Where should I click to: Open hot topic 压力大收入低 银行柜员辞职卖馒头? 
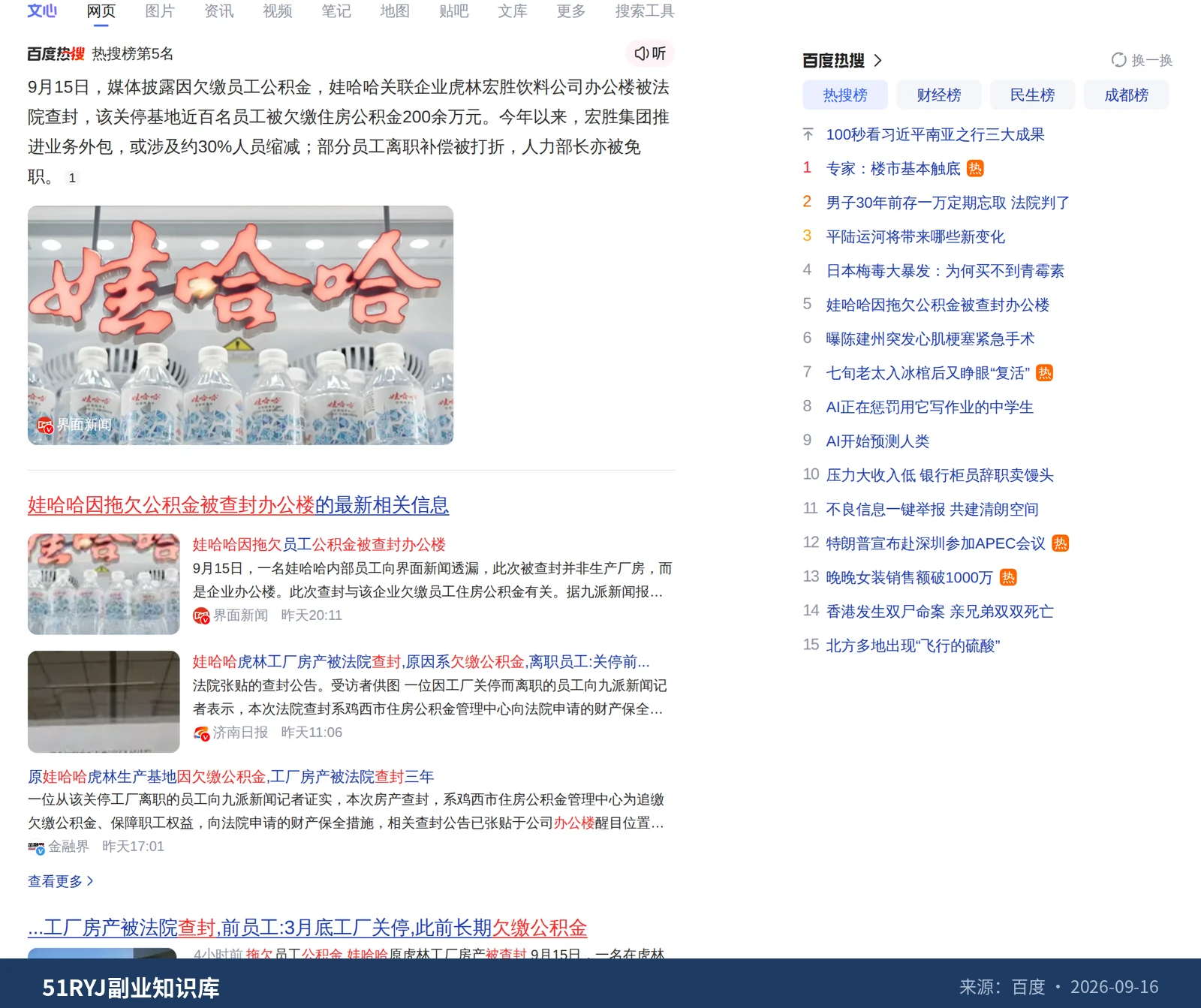point(940,475)
